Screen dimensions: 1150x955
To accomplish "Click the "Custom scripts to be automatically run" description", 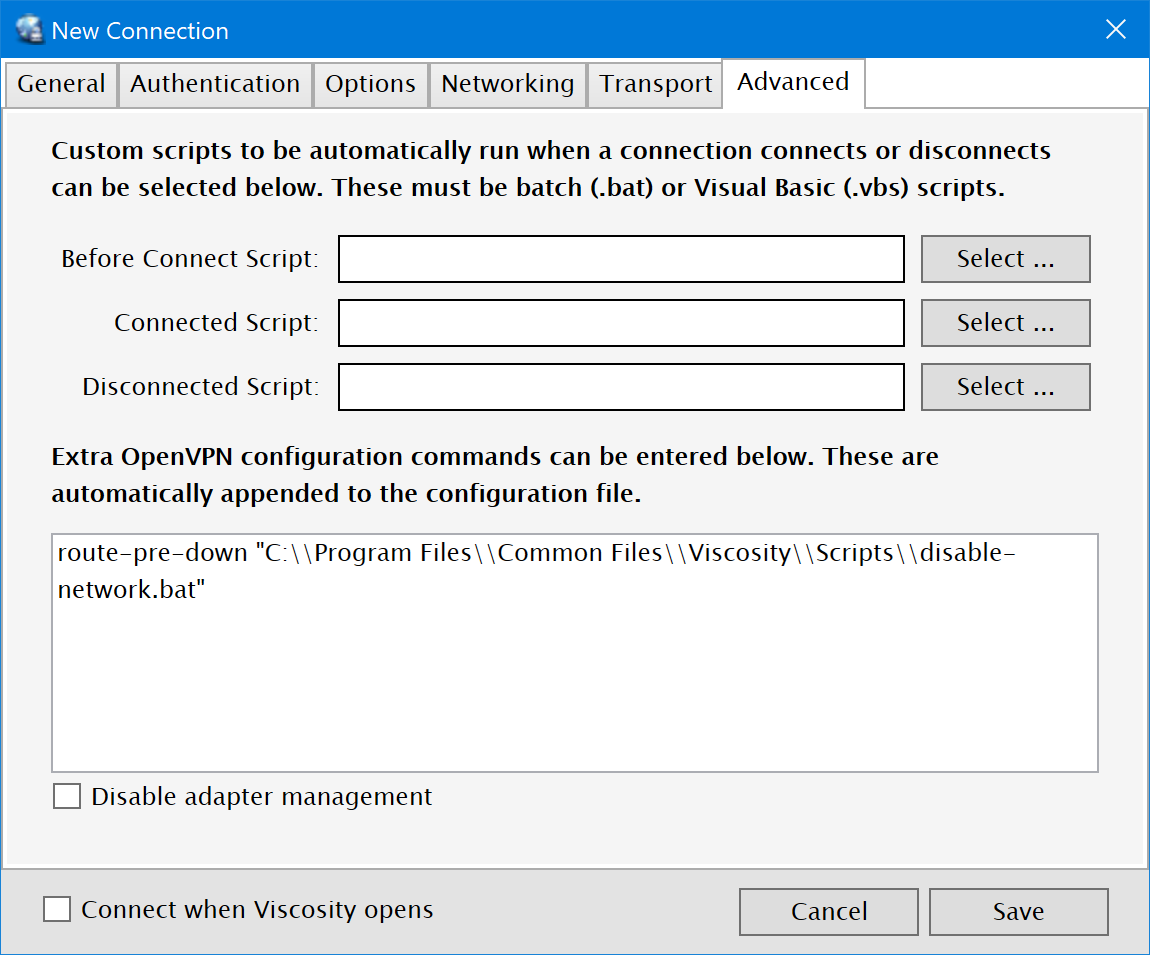I will point(551,169).
